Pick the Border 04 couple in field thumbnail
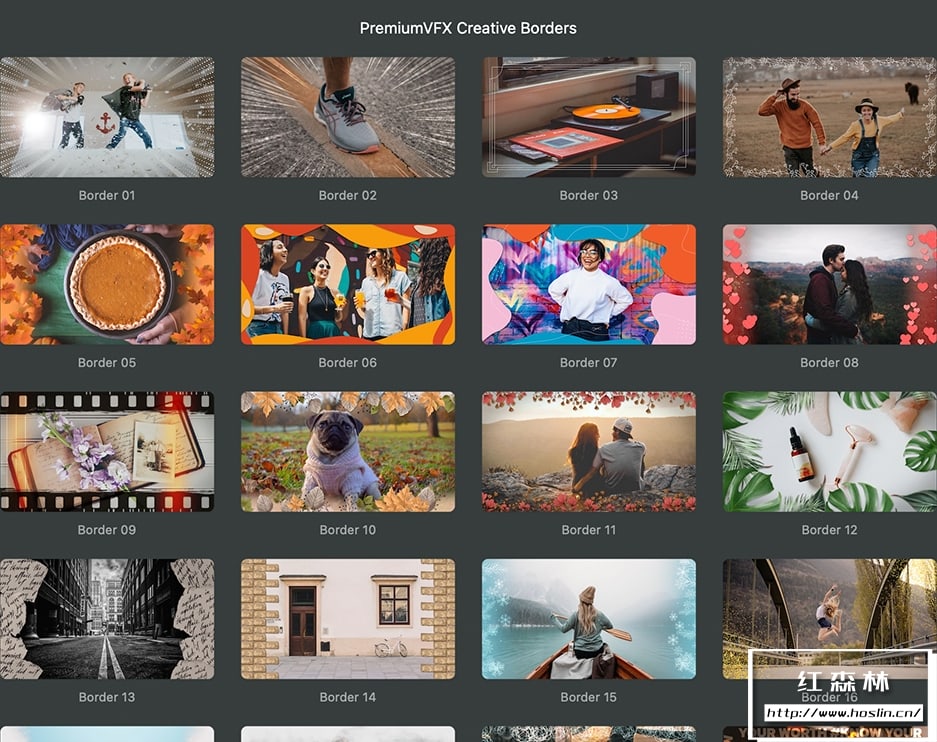This screenshot has width=937, height=742. (829, 117)
